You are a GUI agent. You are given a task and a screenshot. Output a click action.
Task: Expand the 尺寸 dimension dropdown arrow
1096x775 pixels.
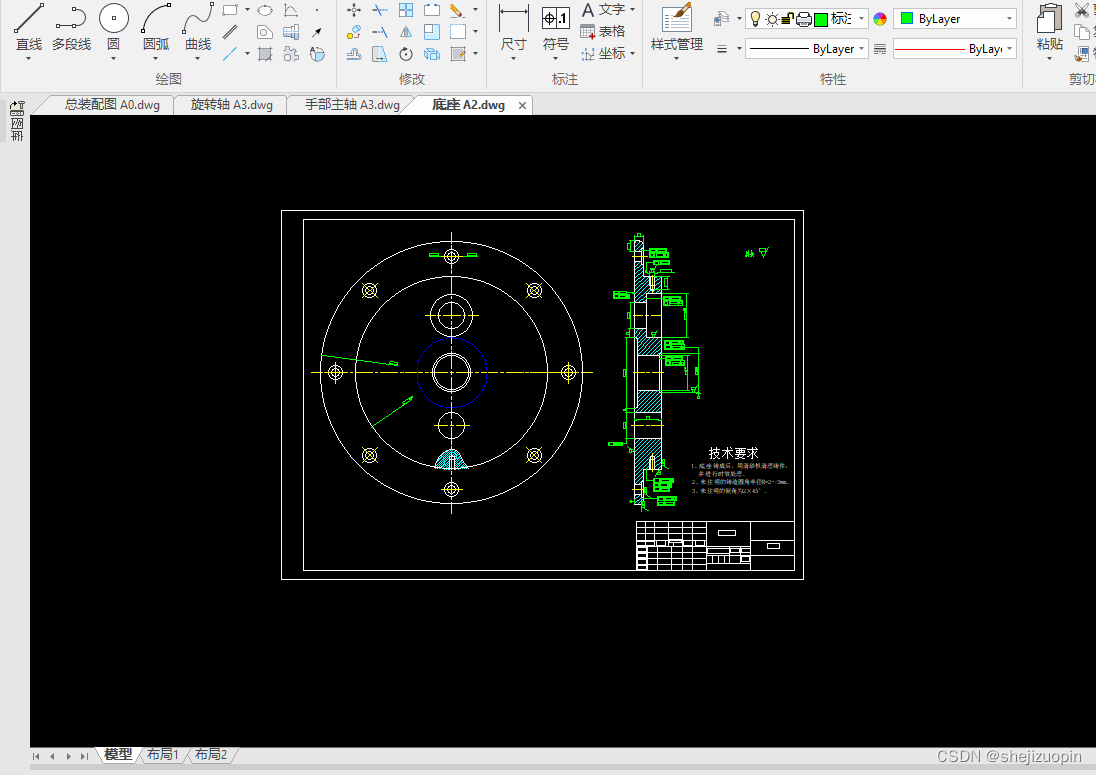click(x=514, y=59)
